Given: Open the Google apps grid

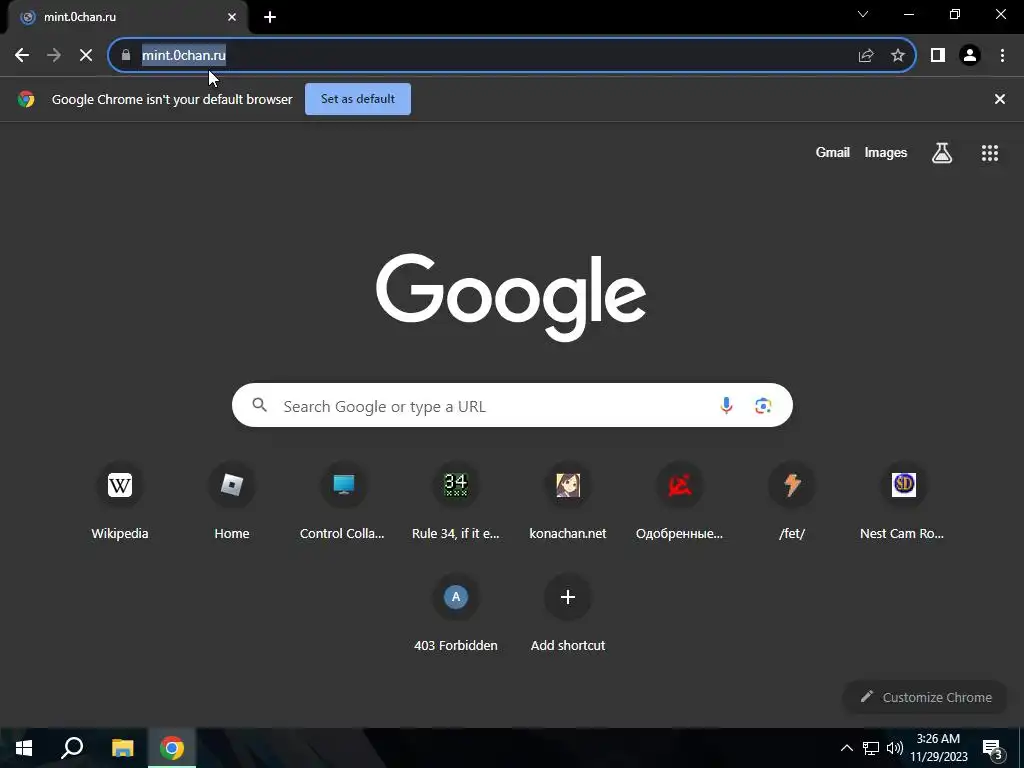Looking at the screenshot, I should (990, 153).
